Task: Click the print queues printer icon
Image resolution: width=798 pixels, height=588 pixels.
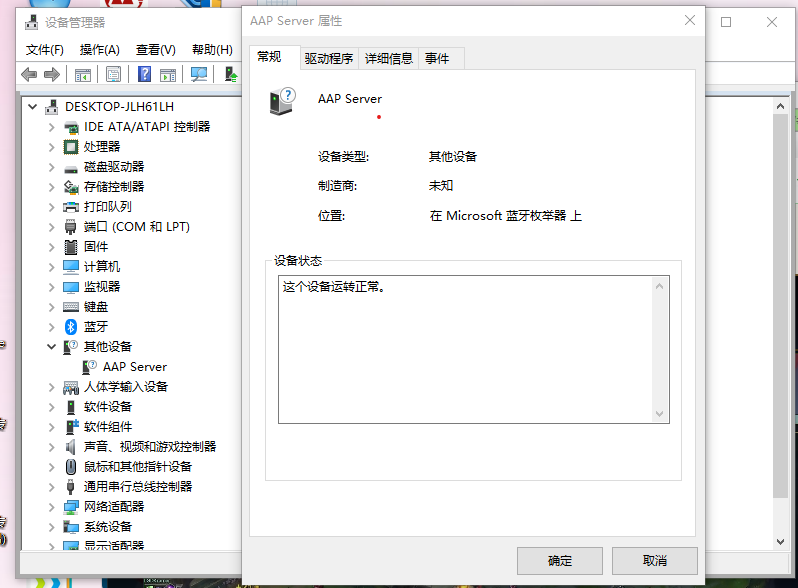Action: [71, 207]
